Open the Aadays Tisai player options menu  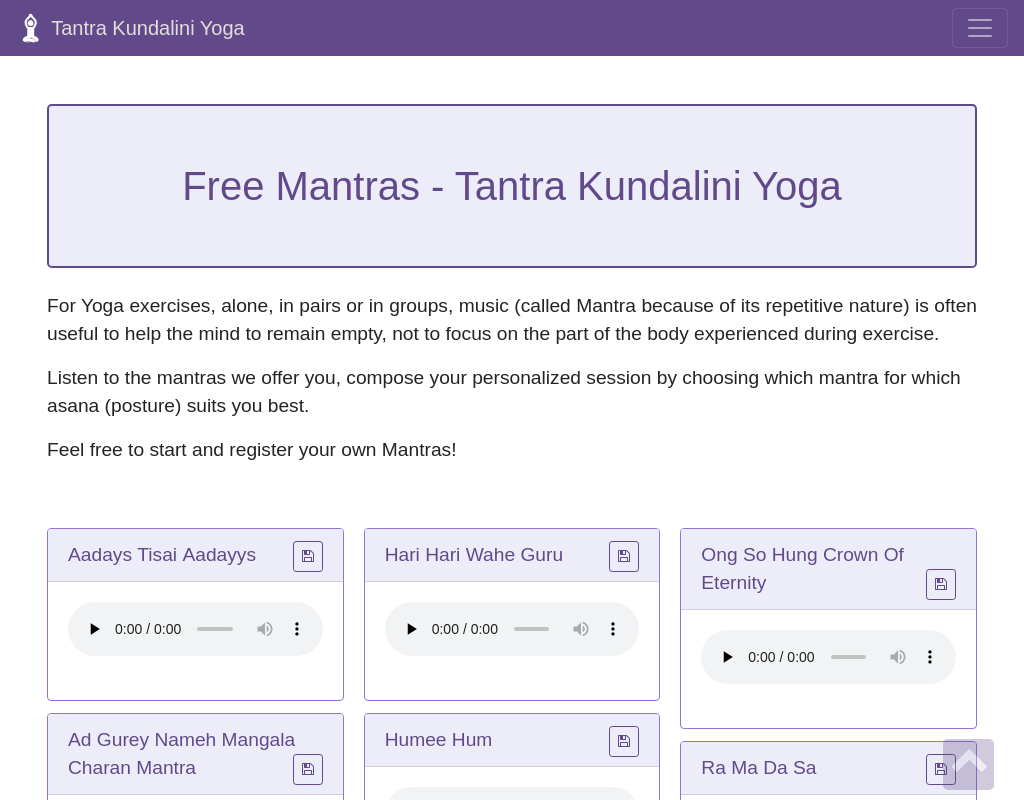[296, 629]
